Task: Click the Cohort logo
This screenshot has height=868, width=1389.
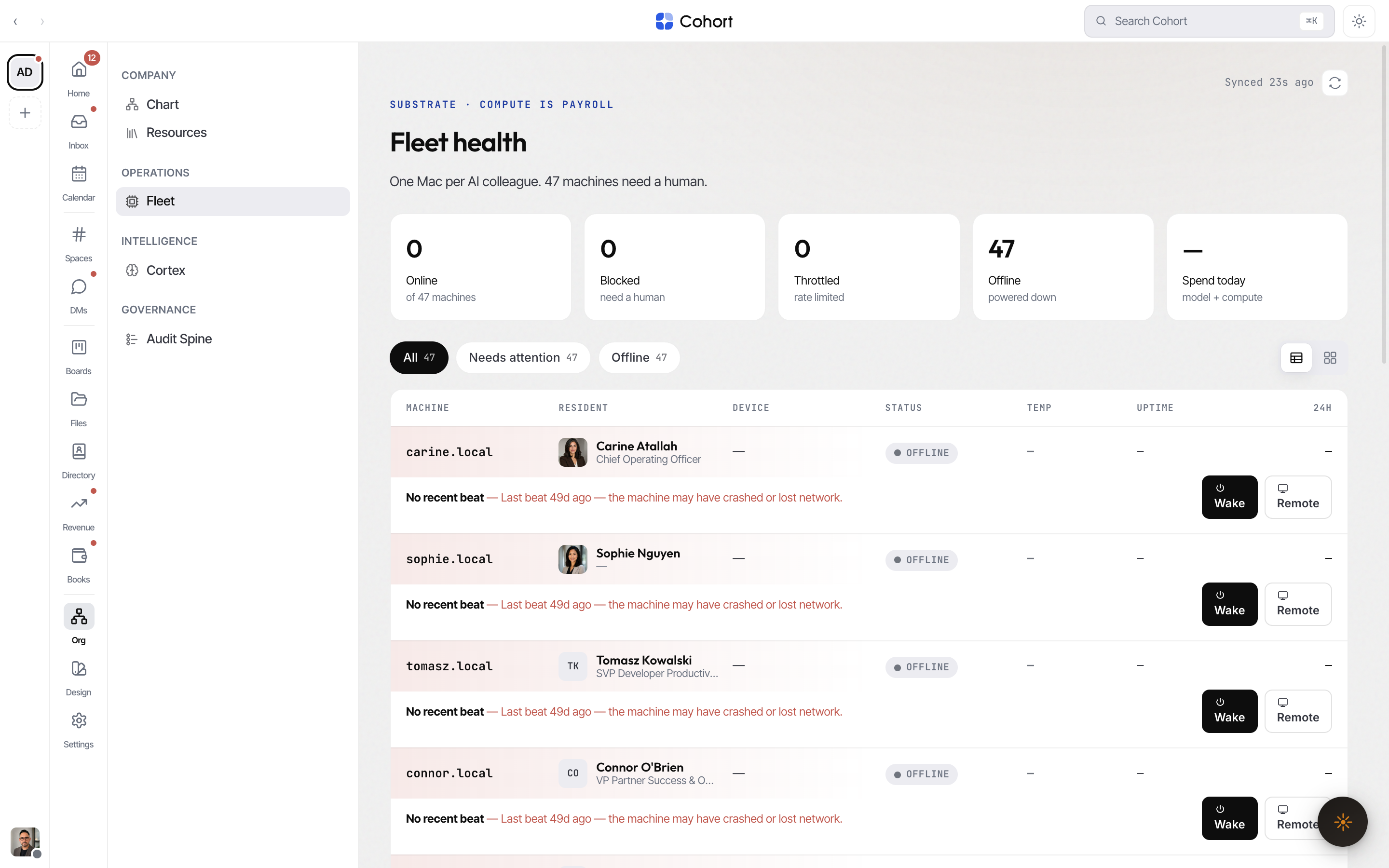Action: pyautogui.click(x=694, y=21)
